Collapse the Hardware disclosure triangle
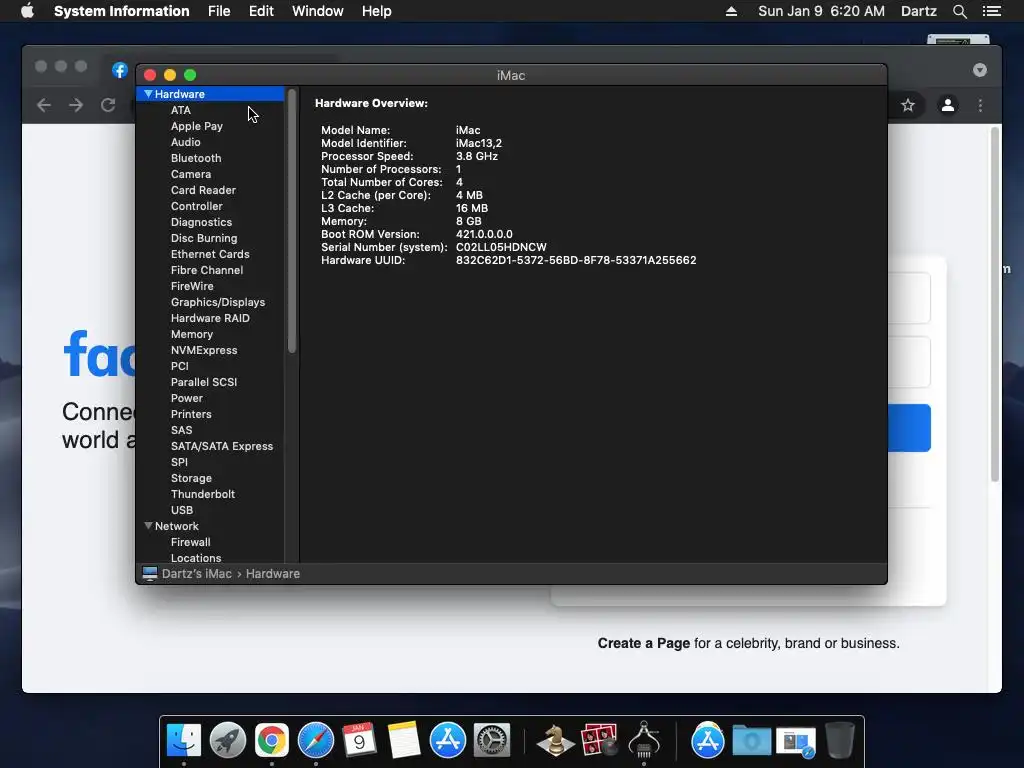The image size is (1024, 768). (x=148, y=94)
